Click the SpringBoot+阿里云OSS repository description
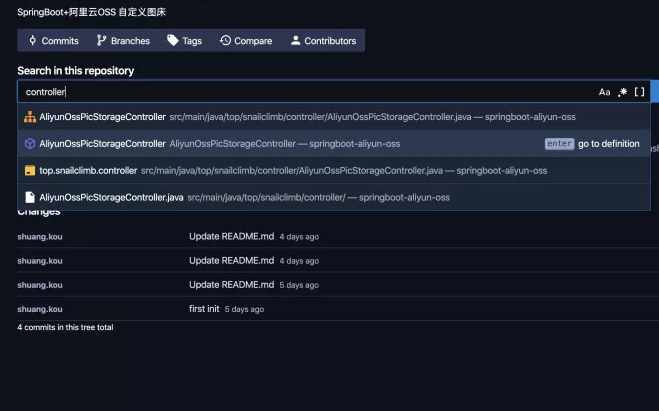 coord(92,12)
